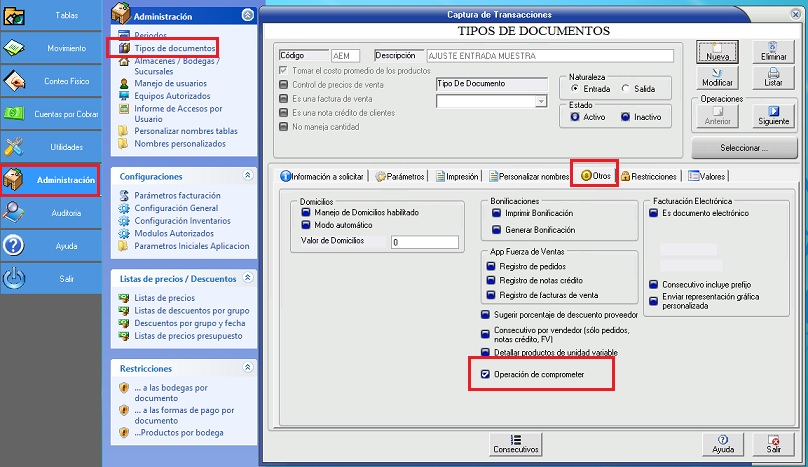This screenshot has width=808, height=467.
Task: Switch to the Restricciones tab
Action: pyautogui.click(x=650, y=176)
